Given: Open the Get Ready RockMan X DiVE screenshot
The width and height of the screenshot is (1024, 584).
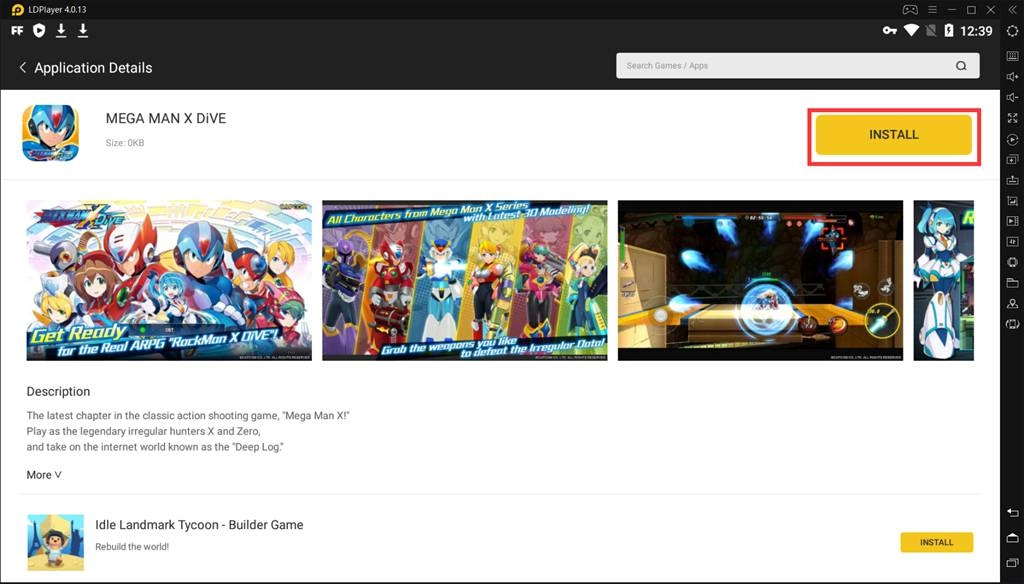Looking at the screenshot, I should 169,280.
